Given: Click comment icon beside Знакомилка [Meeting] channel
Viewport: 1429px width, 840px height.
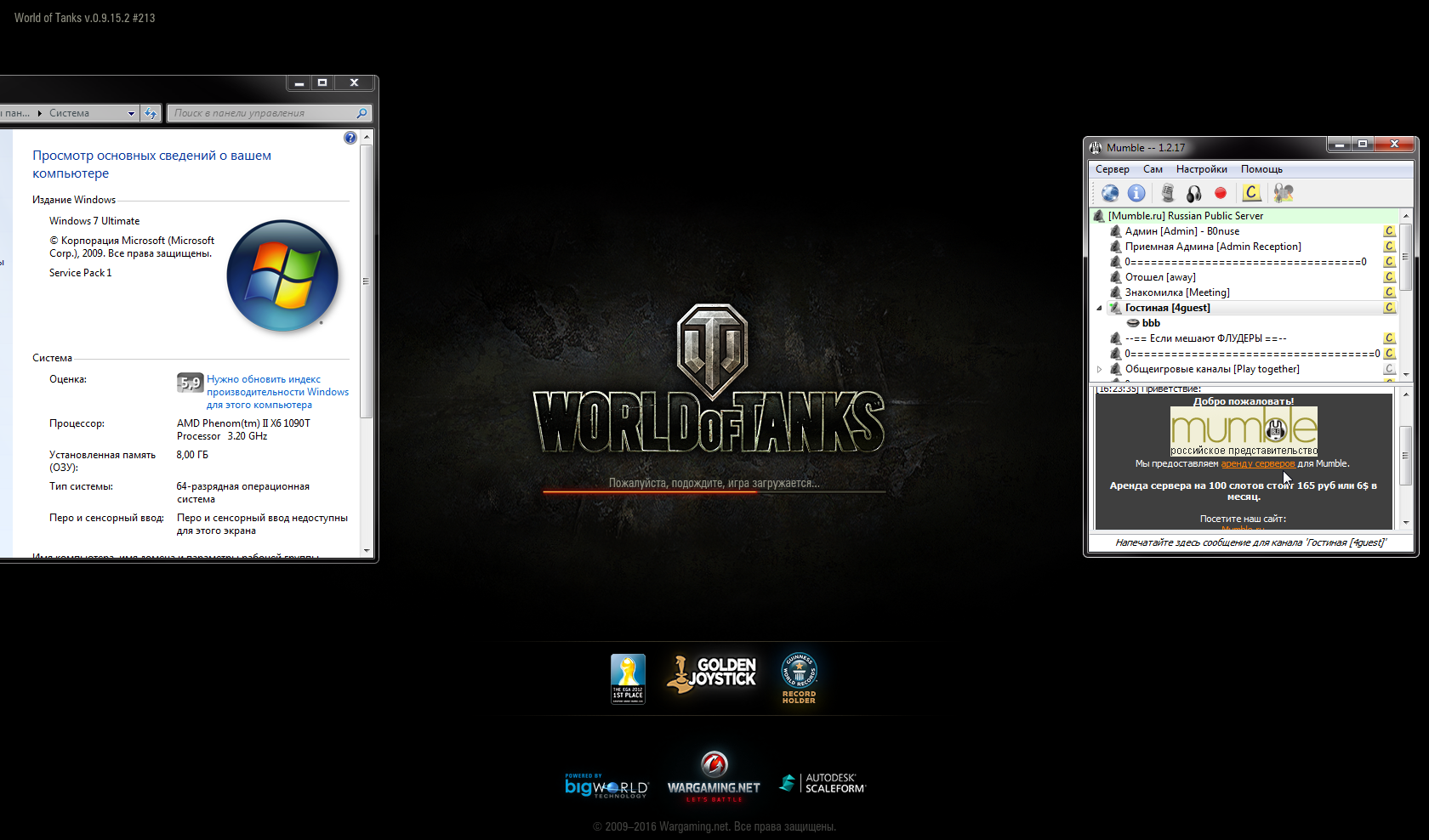Looking at the screenshot, I should (x=1389, y=292).
